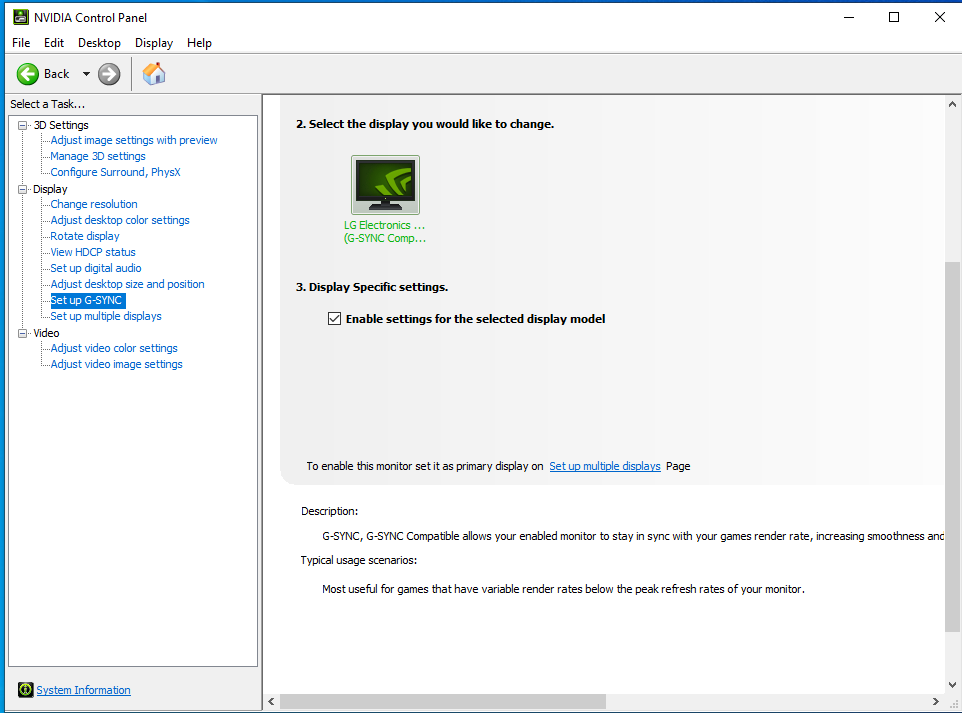Select Change resolution in task tree
Screen dimensions: 962x713
(x=94, y=204)
